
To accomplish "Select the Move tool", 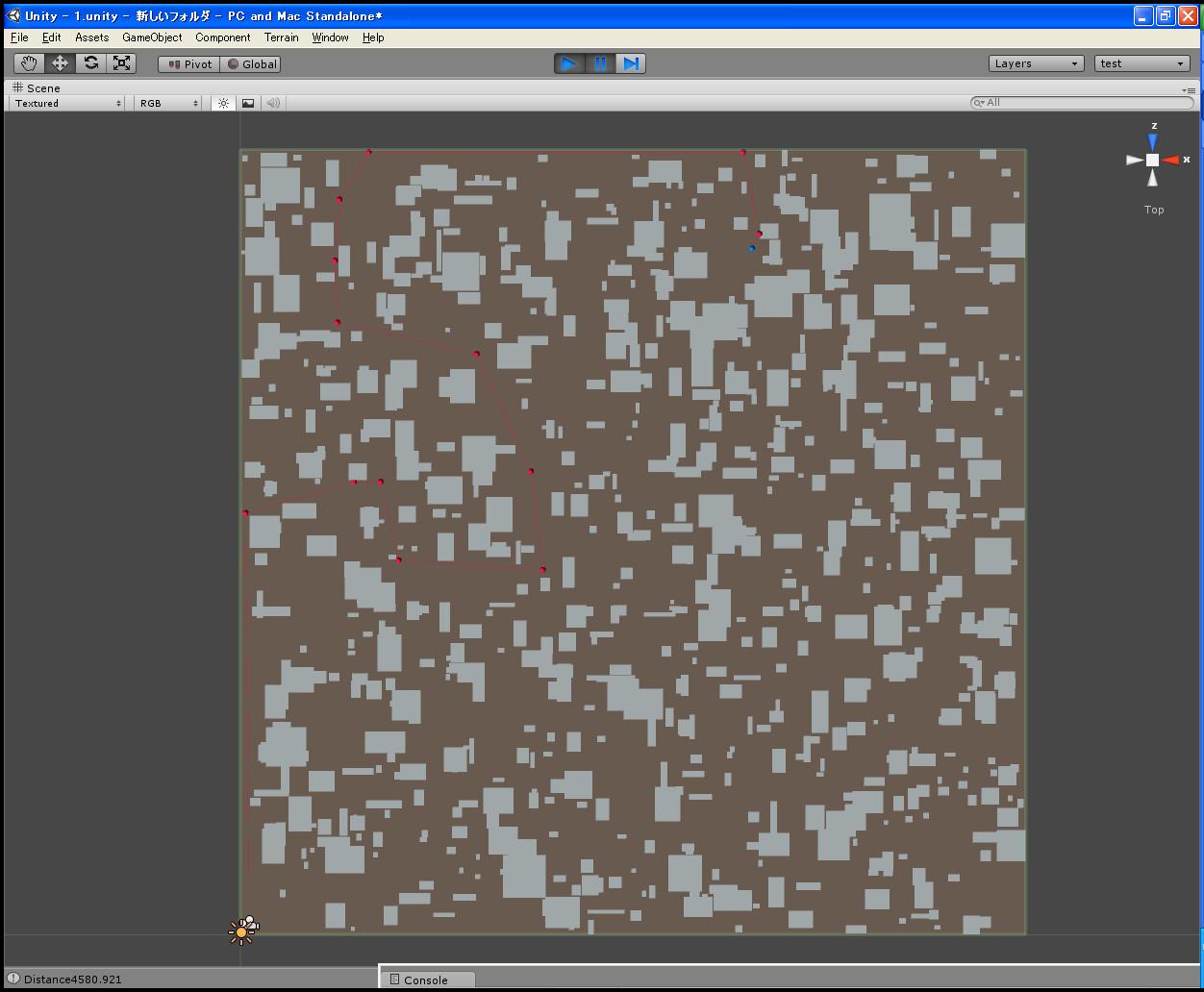I will [x=60, y=63].
